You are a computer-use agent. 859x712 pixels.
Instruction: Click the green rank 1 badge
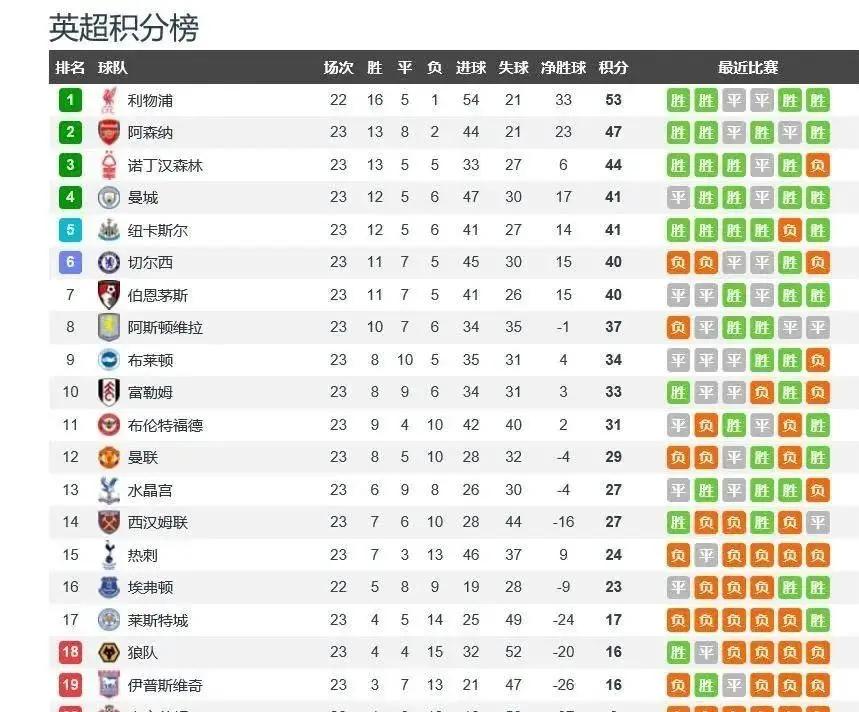click(70, 100)
